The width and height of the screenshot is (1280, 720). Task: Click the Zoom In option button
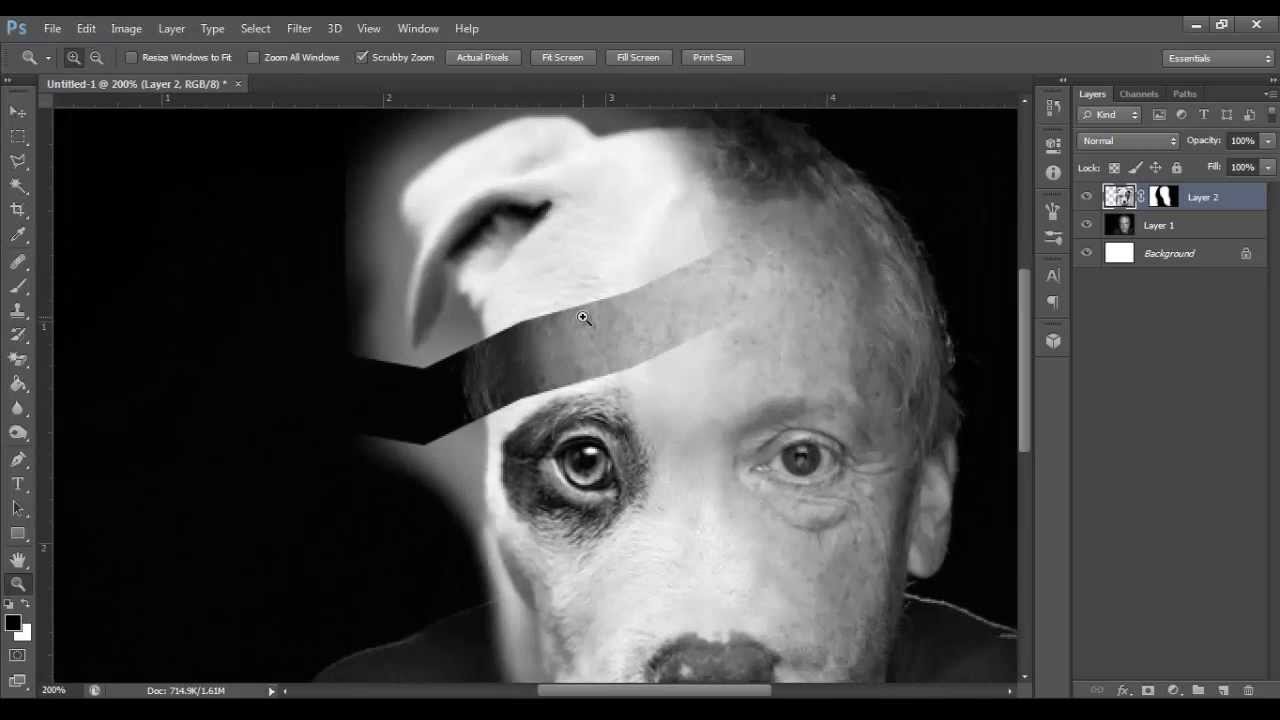[74, 58]
